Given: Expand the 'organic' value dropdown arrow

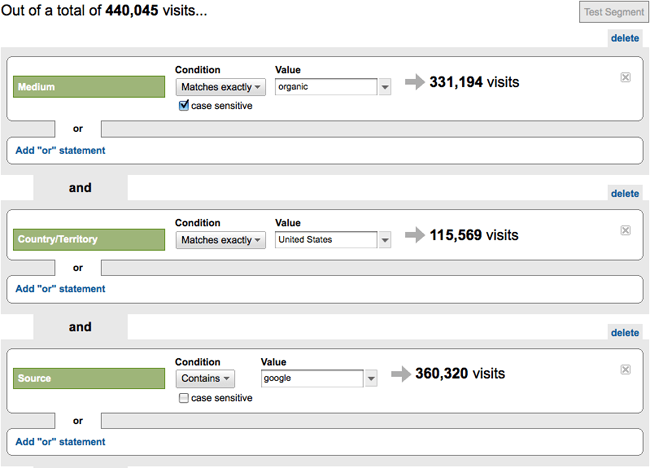Looking at the screenshot, I should pos(384,87).
